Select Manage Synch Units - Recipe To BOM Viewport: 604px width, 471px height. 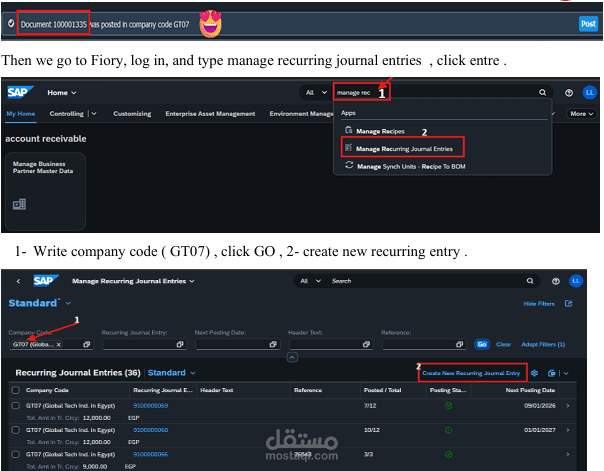pos(411,166)
